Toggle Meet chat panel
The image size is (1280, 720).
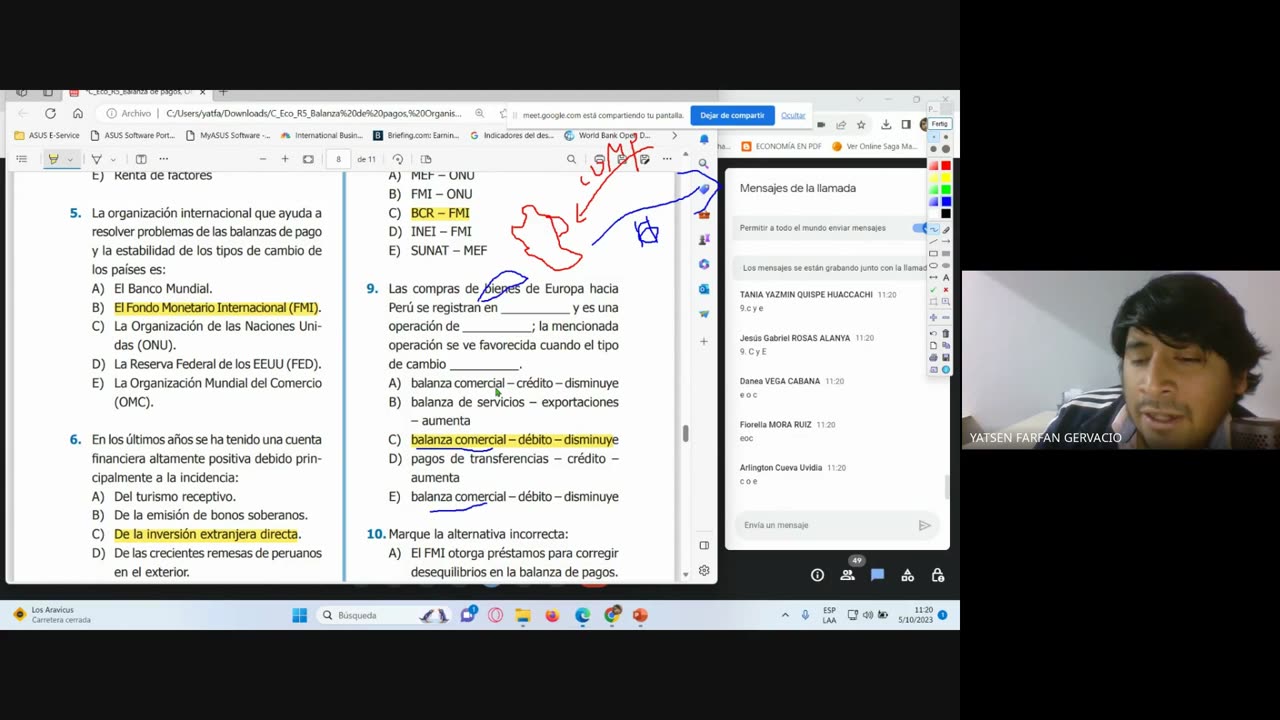(877, 575)
